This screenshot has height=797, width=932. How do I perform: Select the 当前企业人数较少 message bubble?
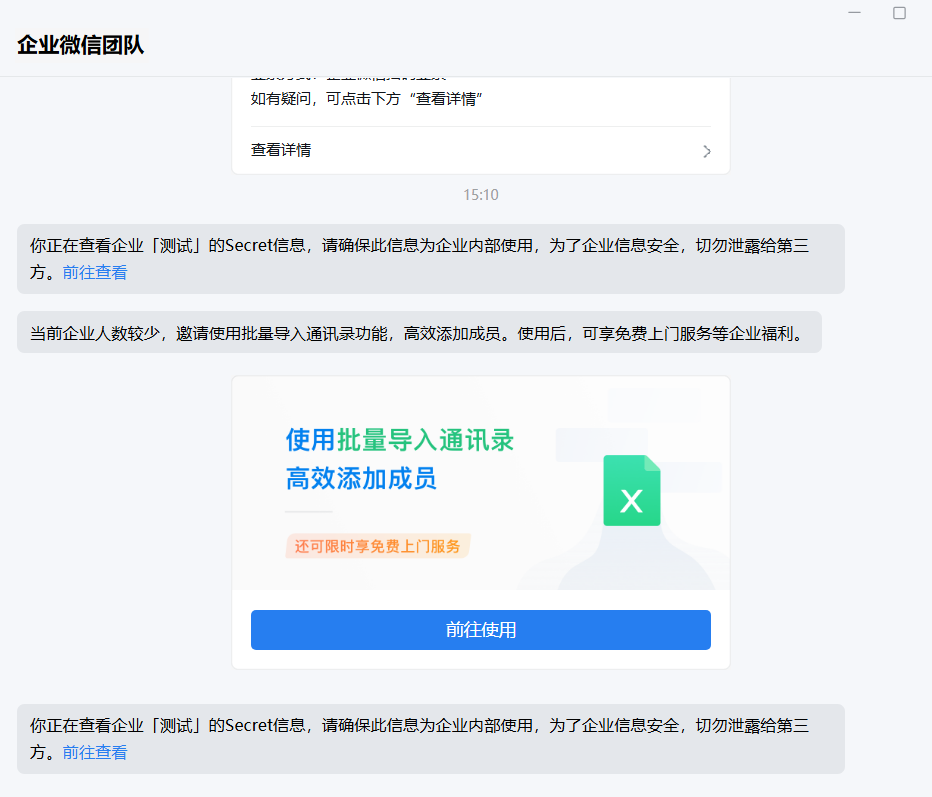coord(419,332)
